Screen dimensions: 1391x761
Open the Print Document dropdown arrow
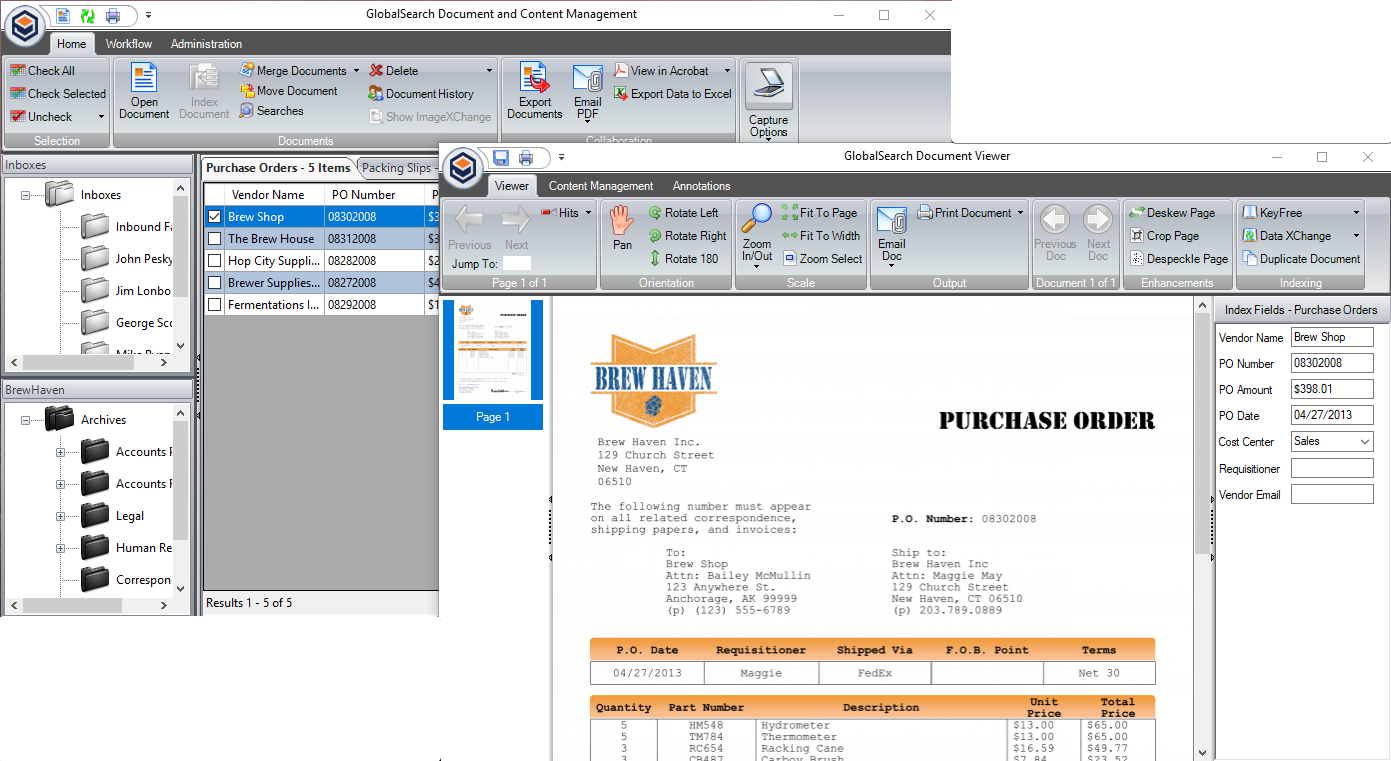tap(1020, 213)
